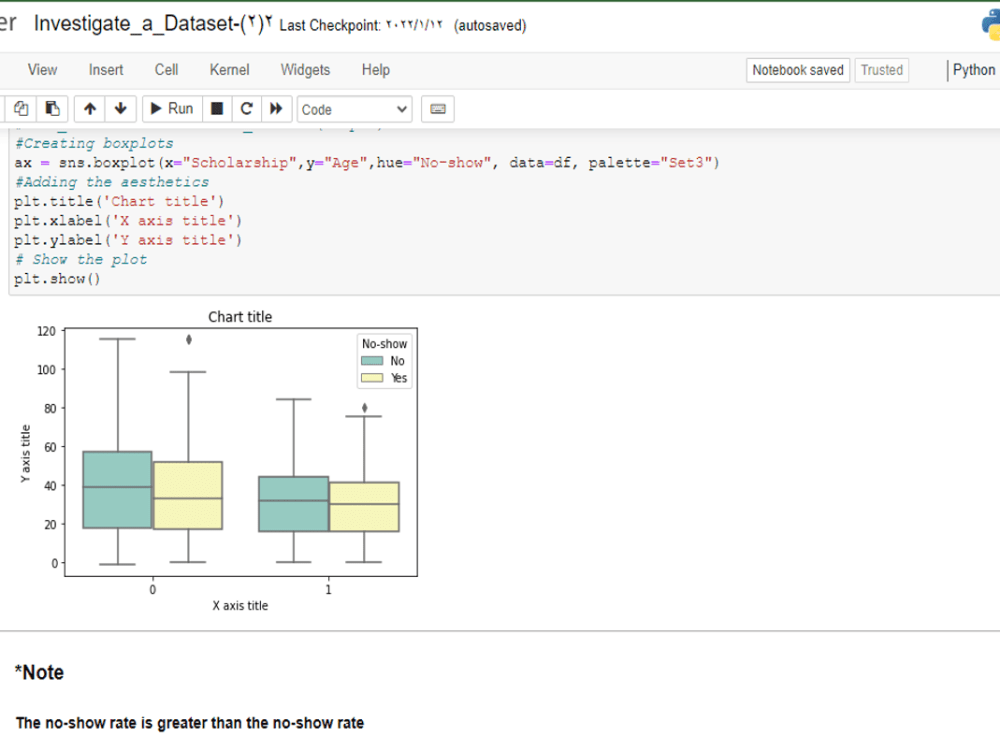
Task: Move the selected cell up
Action: point(89,108)
